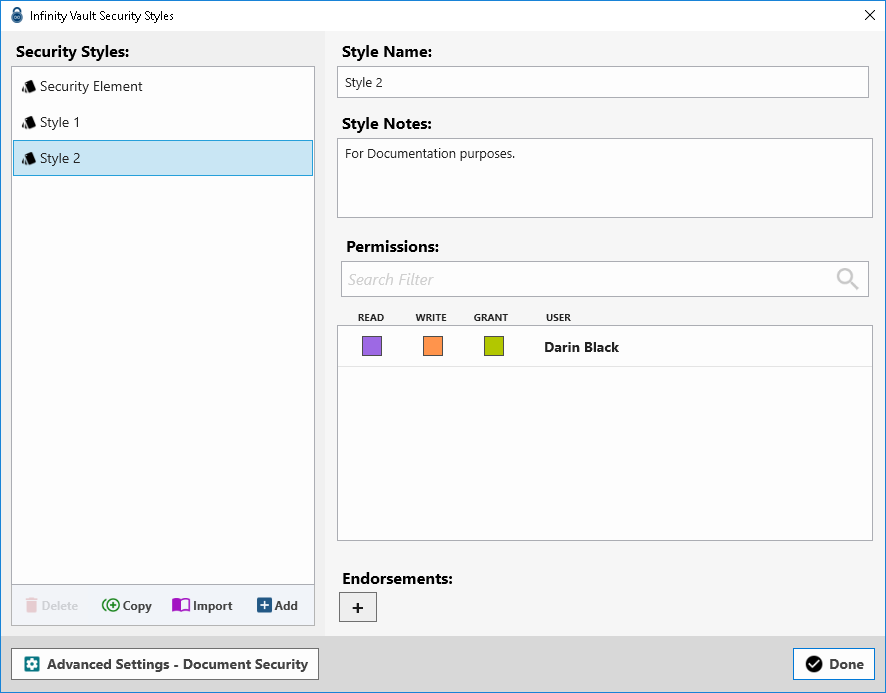Click the search magnifier icon
This screenshot has height=693, width=886.
pyautogui.click(x=847, y=279)
